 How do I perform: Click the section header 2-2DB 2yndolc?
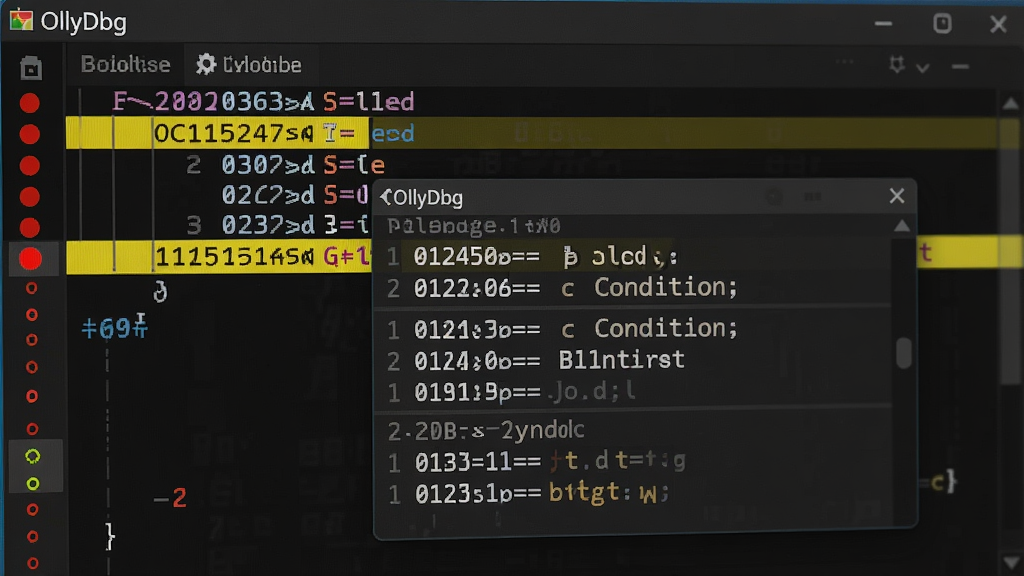click(x=486, y=430)
